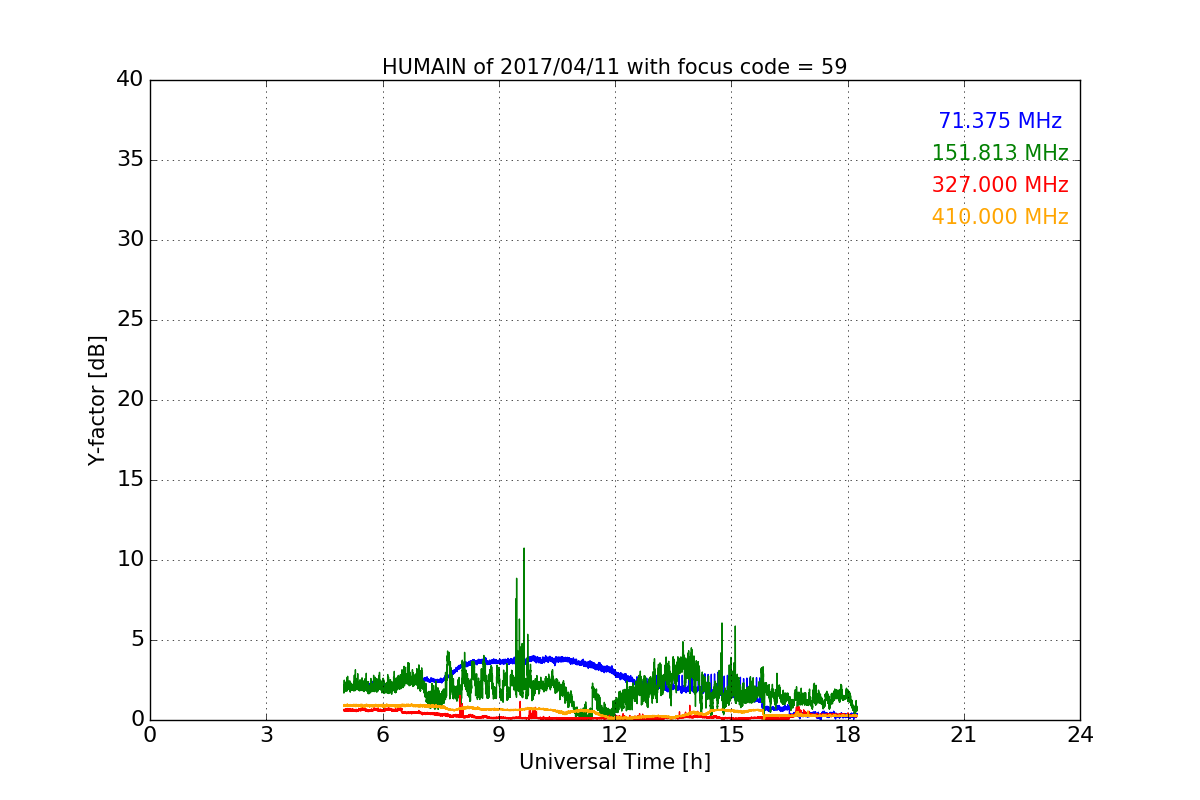Image resolution: width=1200 pixels, height=800 pixels.
Task: Select the 410.000 MHz legend label
Action: (x=1000, y=217)
